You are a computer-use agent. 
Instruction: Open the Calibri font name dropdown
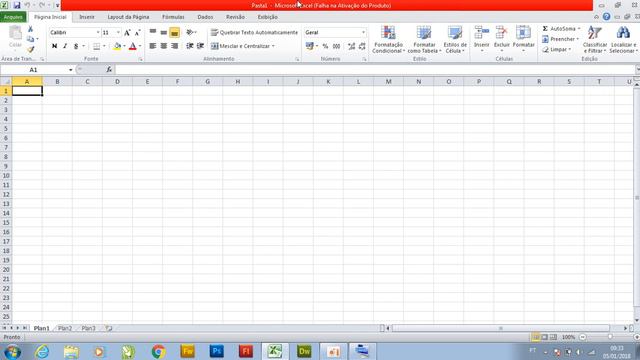point(98,32)
